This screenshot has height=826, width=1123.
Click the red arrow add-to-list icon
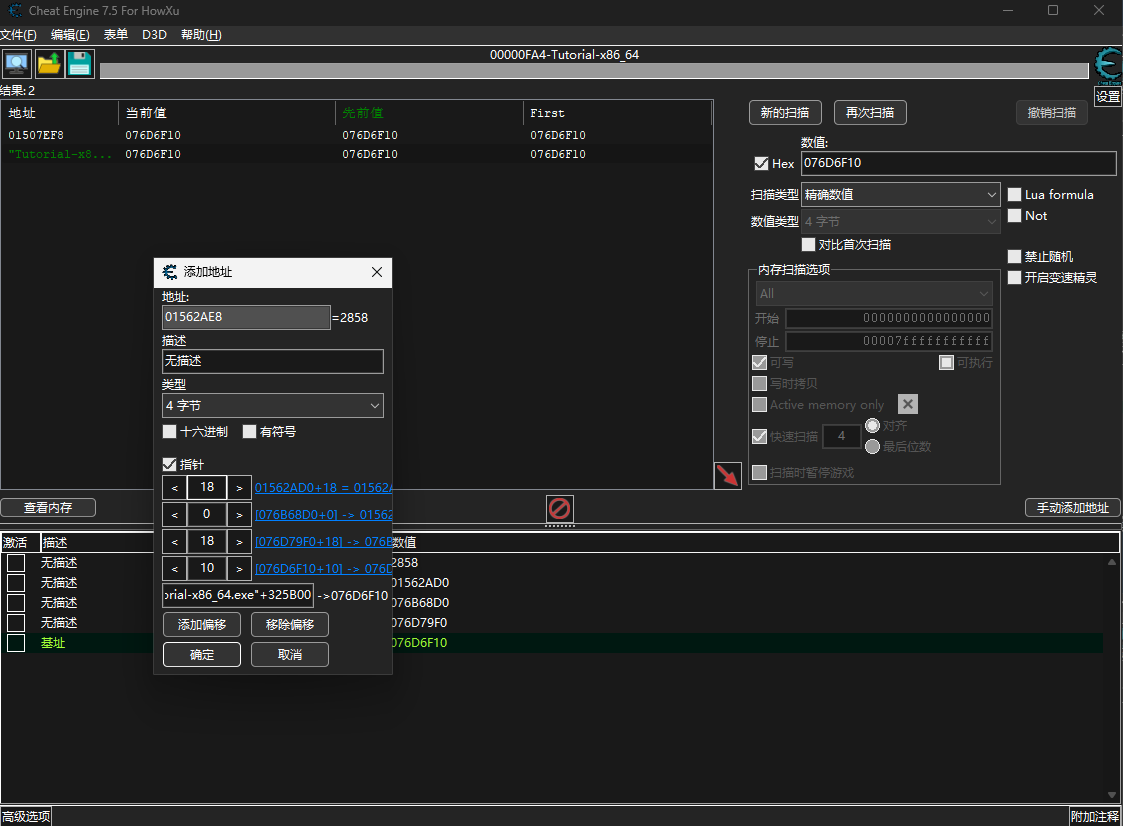[x=728, y=476]
